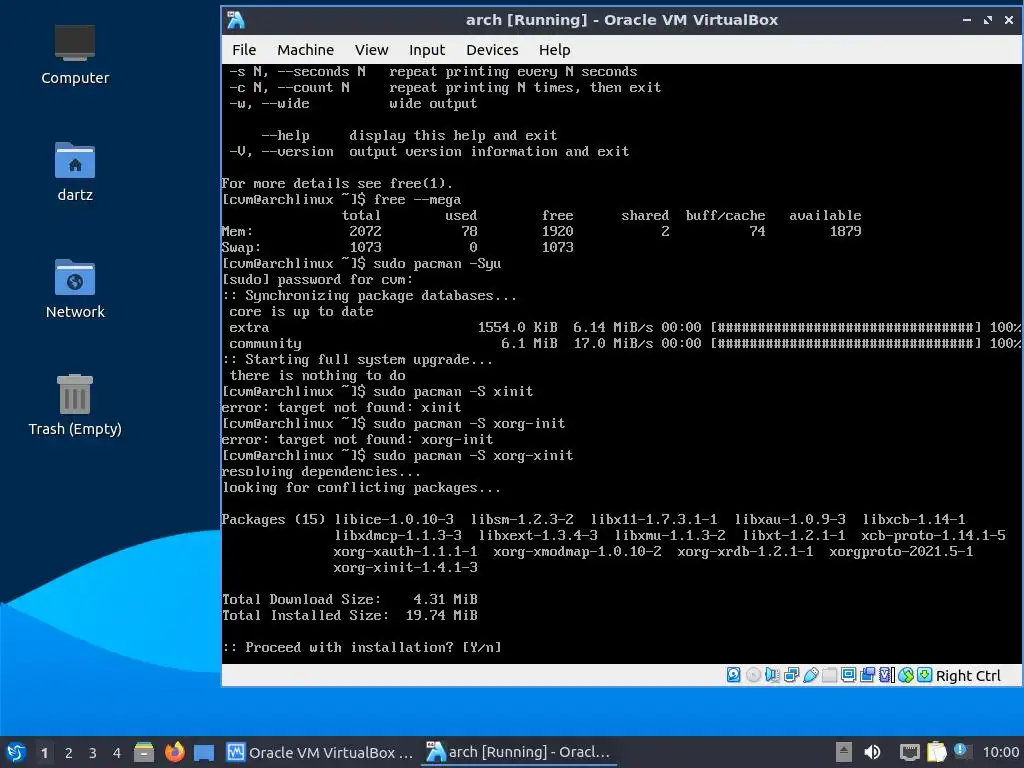
Task: Click the keyboard capture green arrow icon
Action: point(925,675)
